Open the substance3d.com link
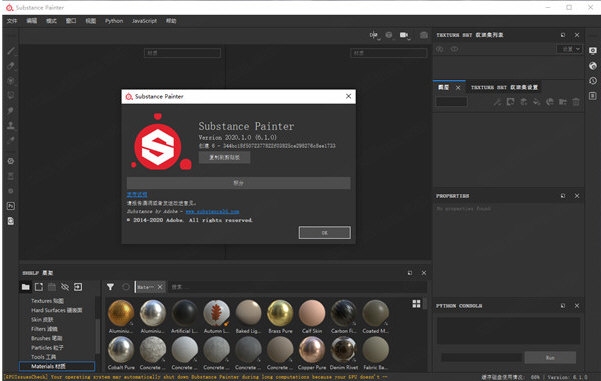The width and height of the screenshot is (601, 381). (212, 211)
